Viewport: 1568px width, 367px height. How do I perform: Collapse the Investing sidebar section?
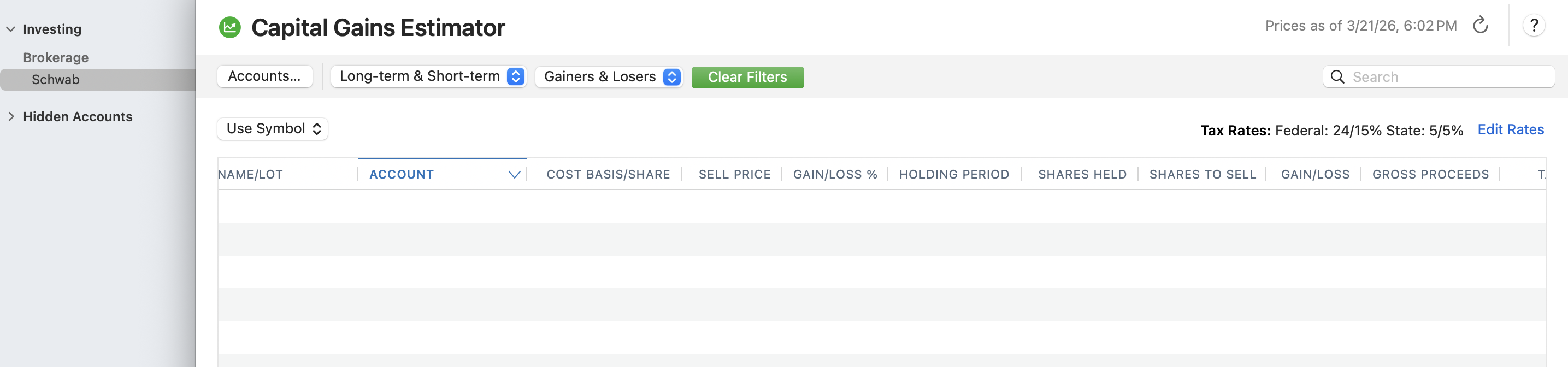coord(11,29)
